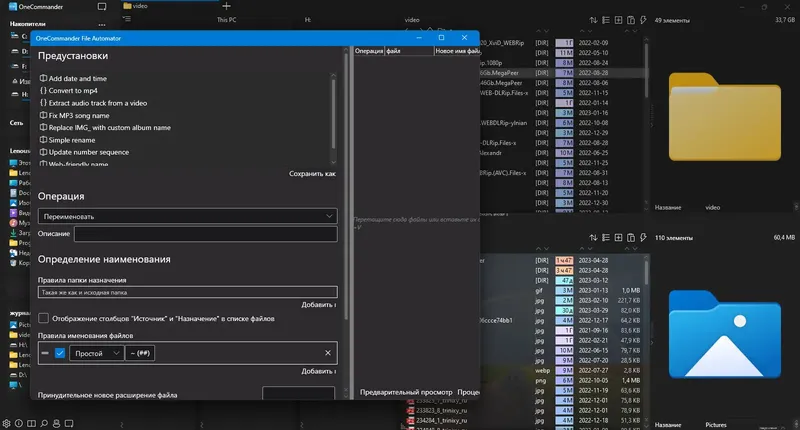The image size is (800, 430).
Task: Open the notes icon in bottom-left bar
Action: tap(69, 423)
